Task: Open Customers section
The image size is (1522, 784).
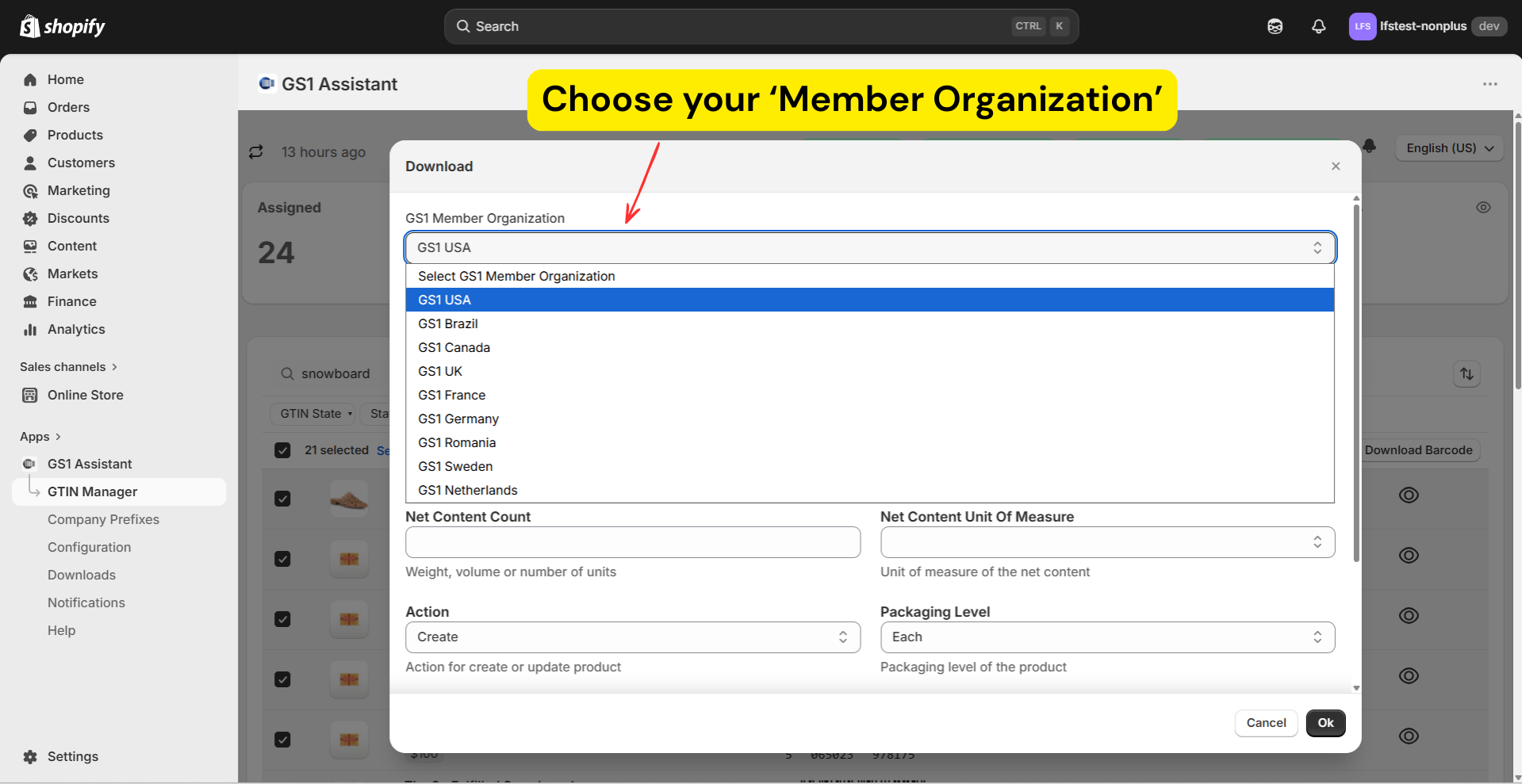Action: point(81,163)
